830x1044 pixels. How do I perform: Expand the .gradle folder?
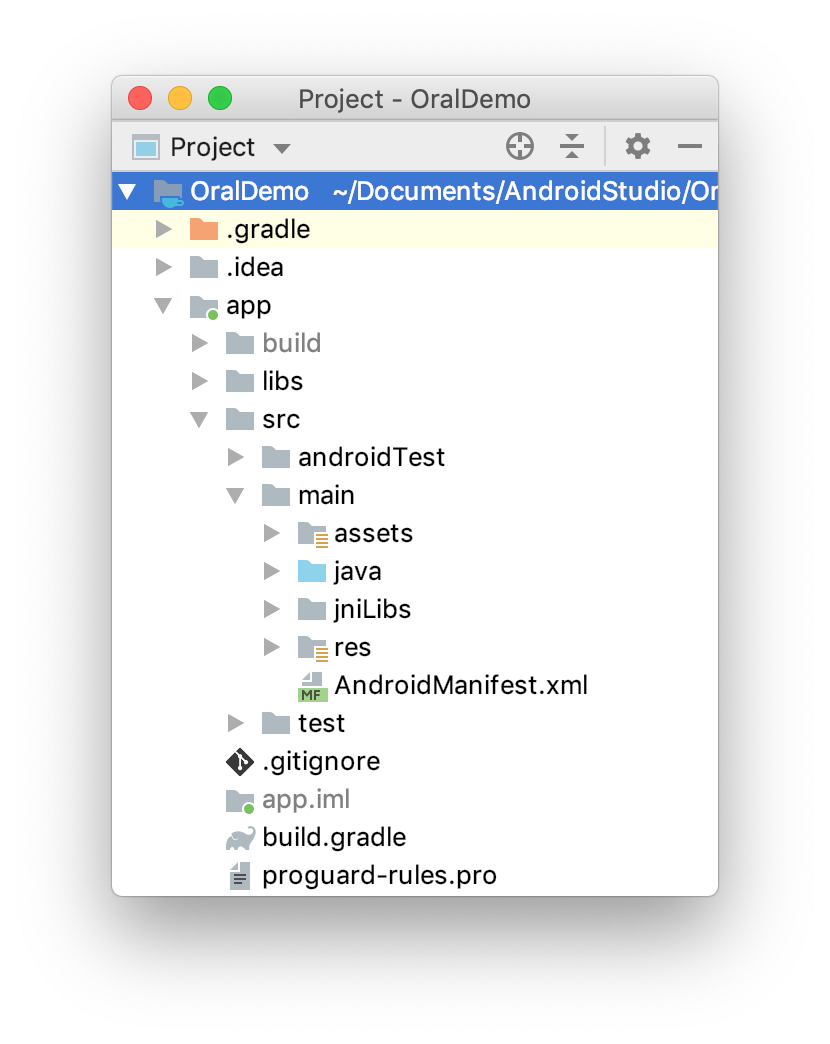point(164,230)
